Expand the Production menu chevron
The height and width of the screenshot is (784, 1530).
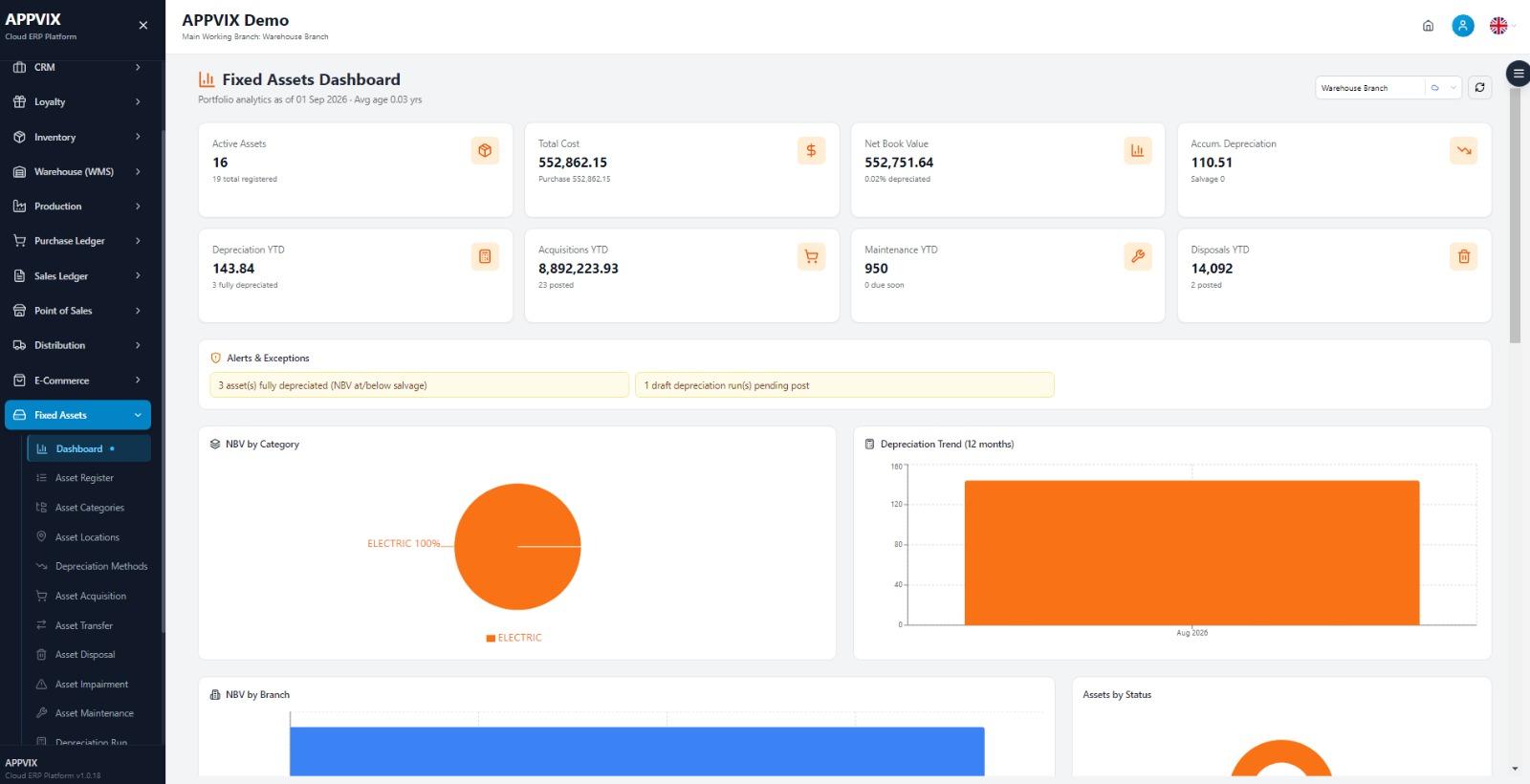[138, 206]
